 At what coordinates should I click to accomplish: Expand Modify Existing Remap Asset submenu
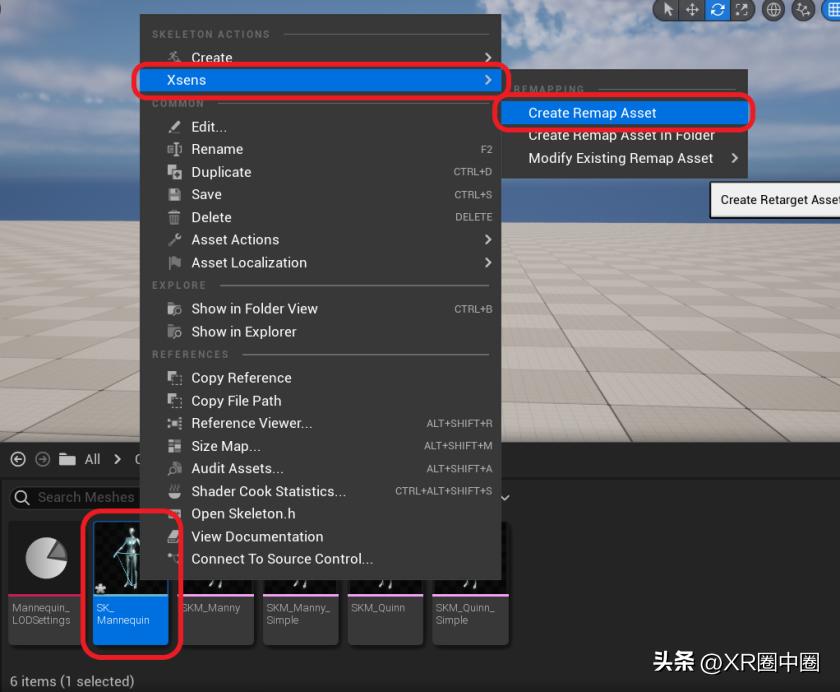(x=624, y=158)
